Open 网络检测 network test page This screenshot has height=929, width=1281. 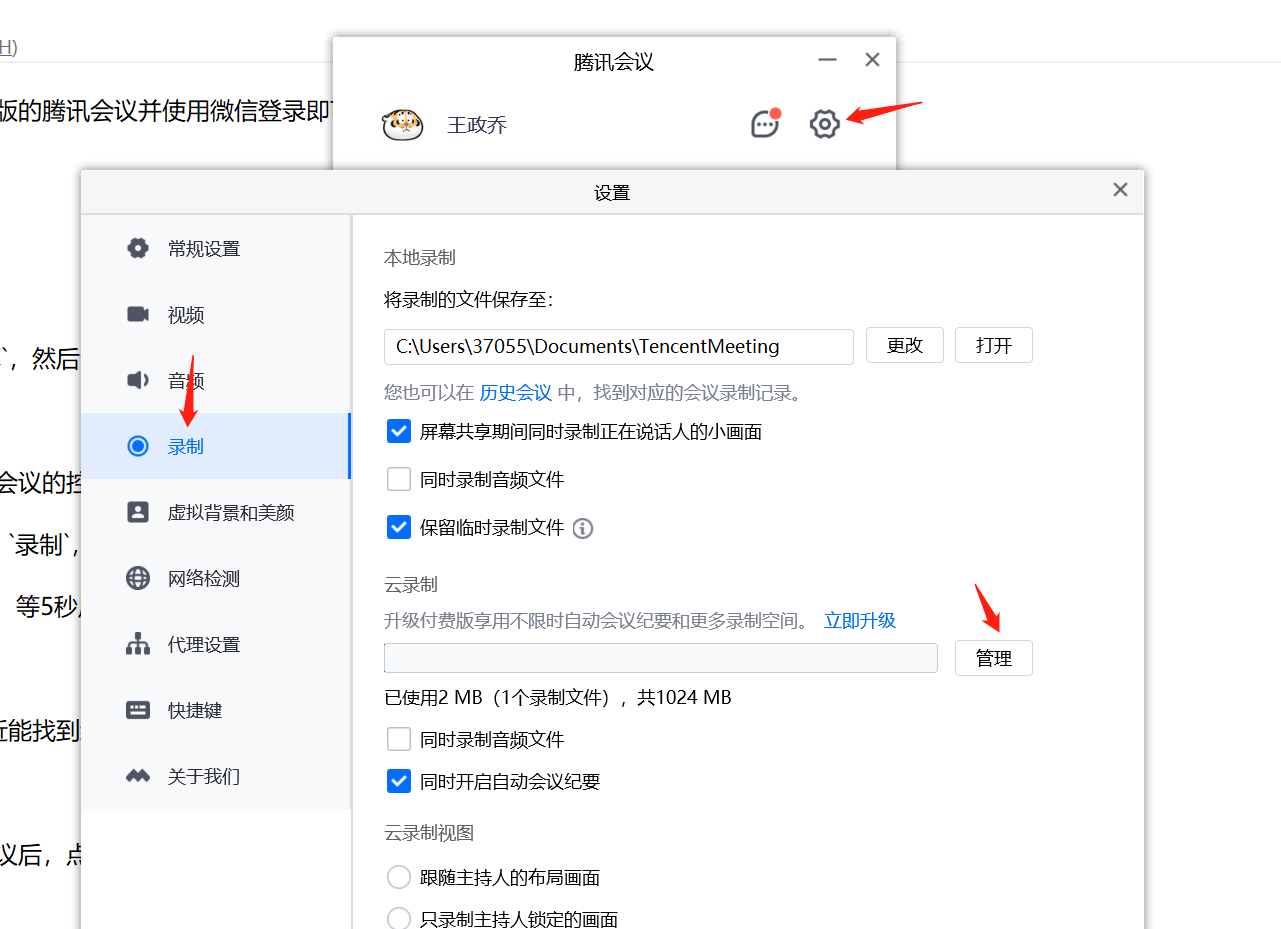pos(203,579)
